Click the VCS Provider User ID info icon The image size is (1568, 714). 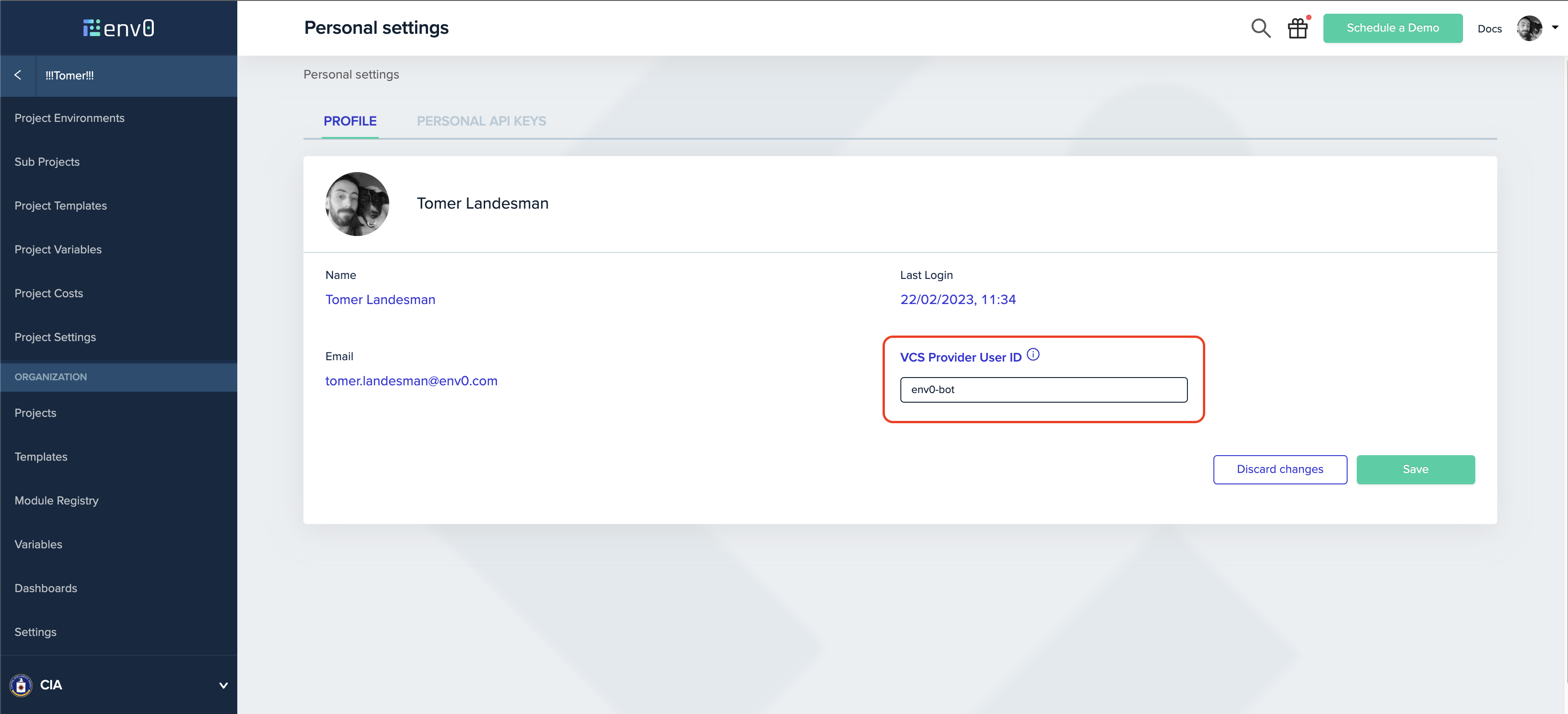1033,354
